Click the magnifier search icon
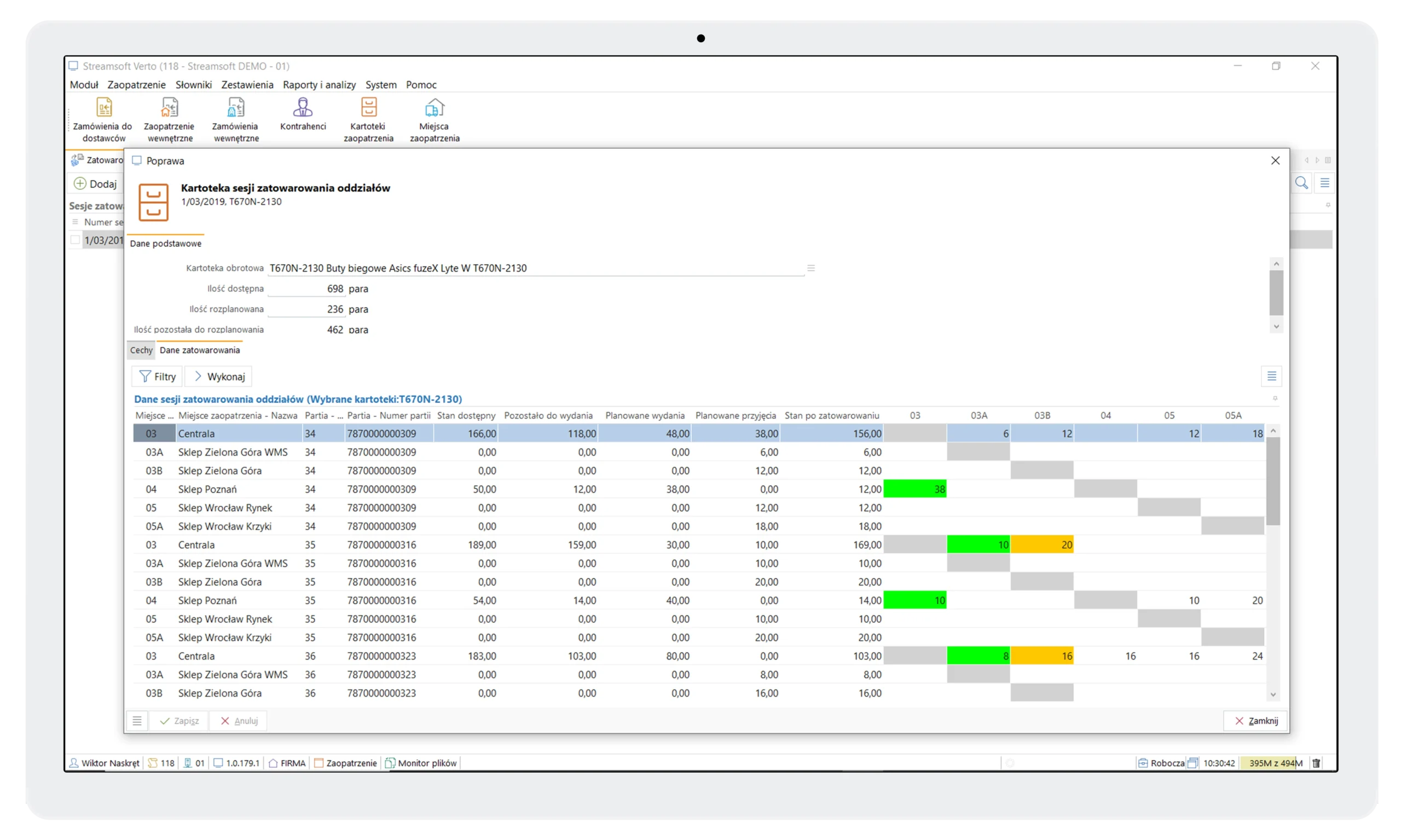1401x840 pixels. click(1301, 183)
